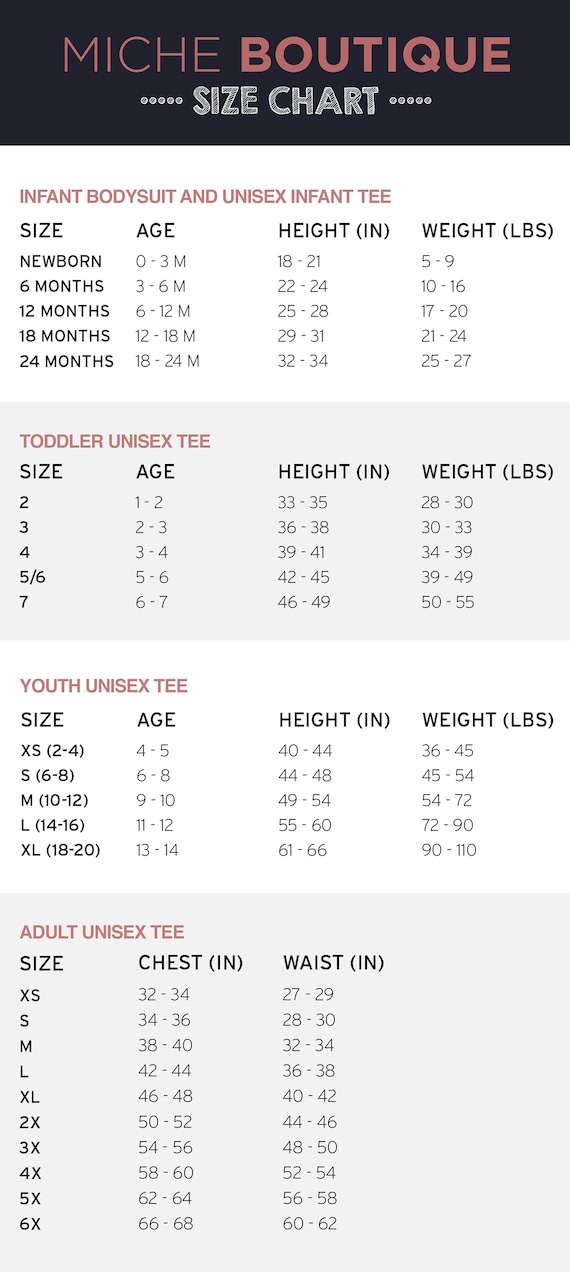Image resolution: width=570 pixels, height=1272 pixels.
Task: Click the MICHE BOUTIQUE title
Action: (287, 54)
